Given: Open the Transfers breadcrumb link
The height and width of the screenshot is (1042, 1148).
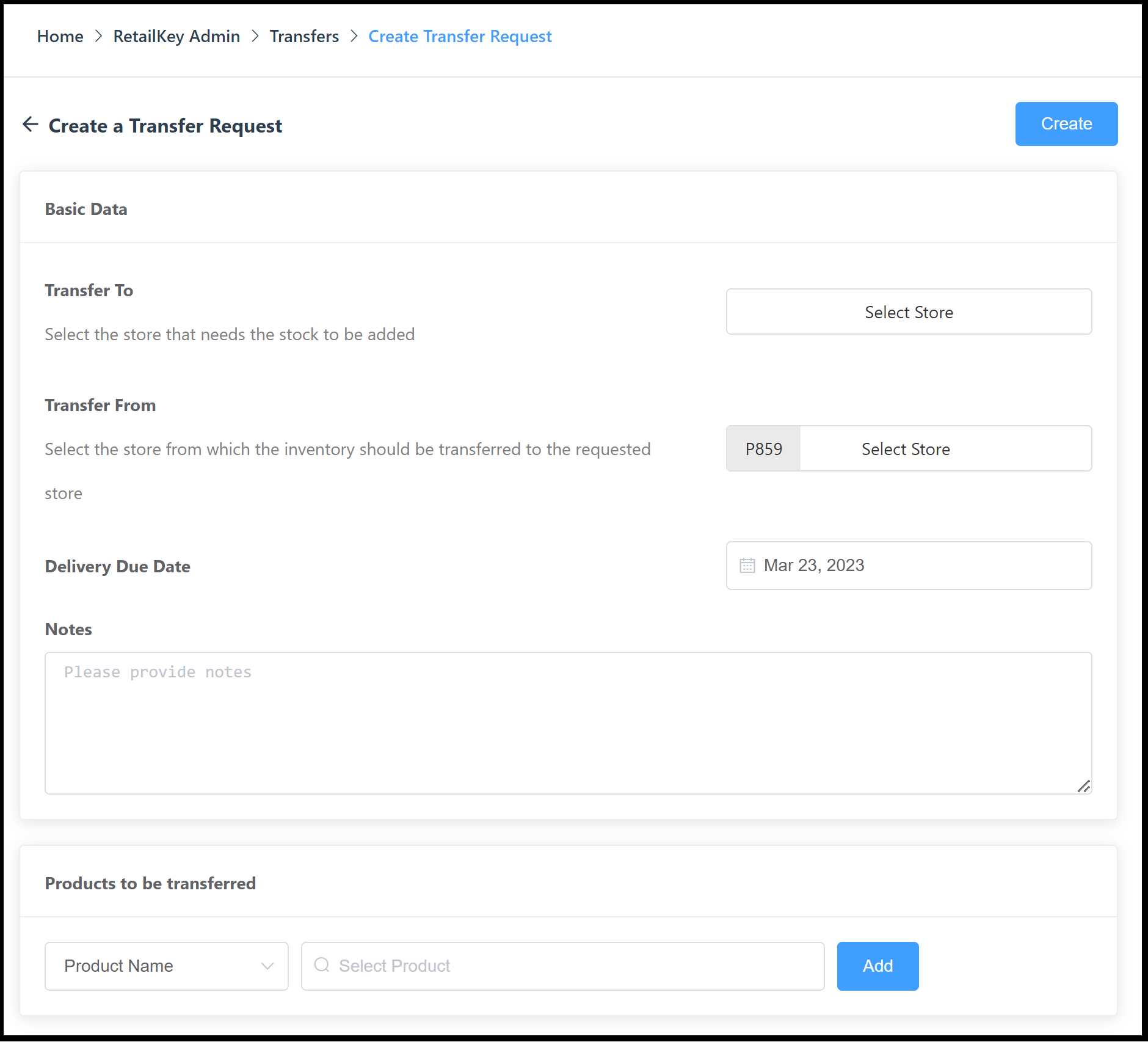Looking at the screenshot, I should click(304, 37).
